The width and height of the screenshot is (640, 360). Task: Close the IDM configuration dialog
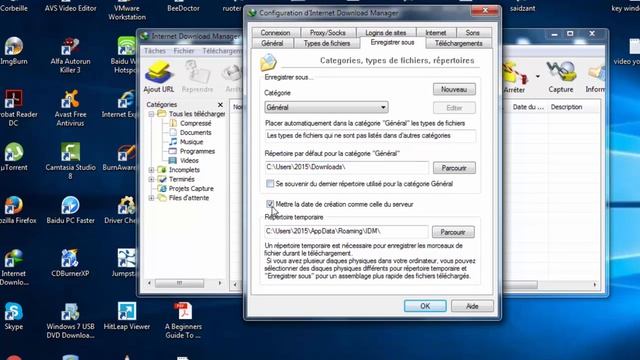[x=485, y=11]
